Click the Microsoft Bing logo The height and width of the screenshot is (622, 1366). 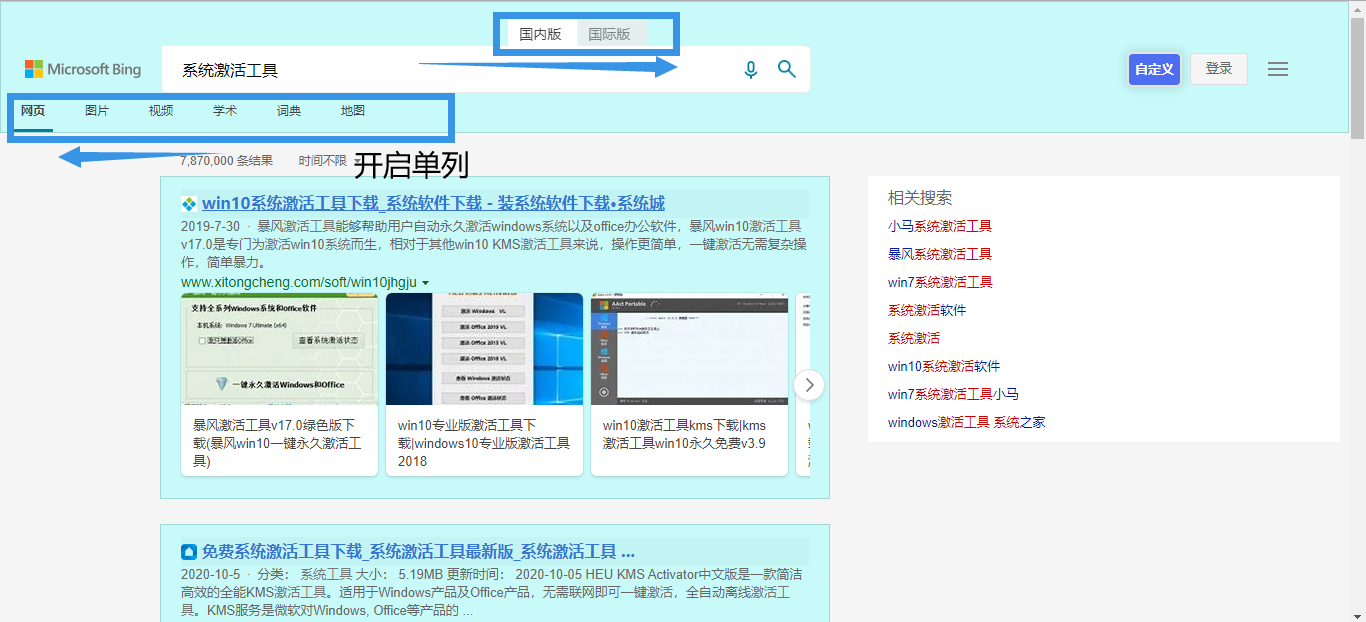pos(83,69)
